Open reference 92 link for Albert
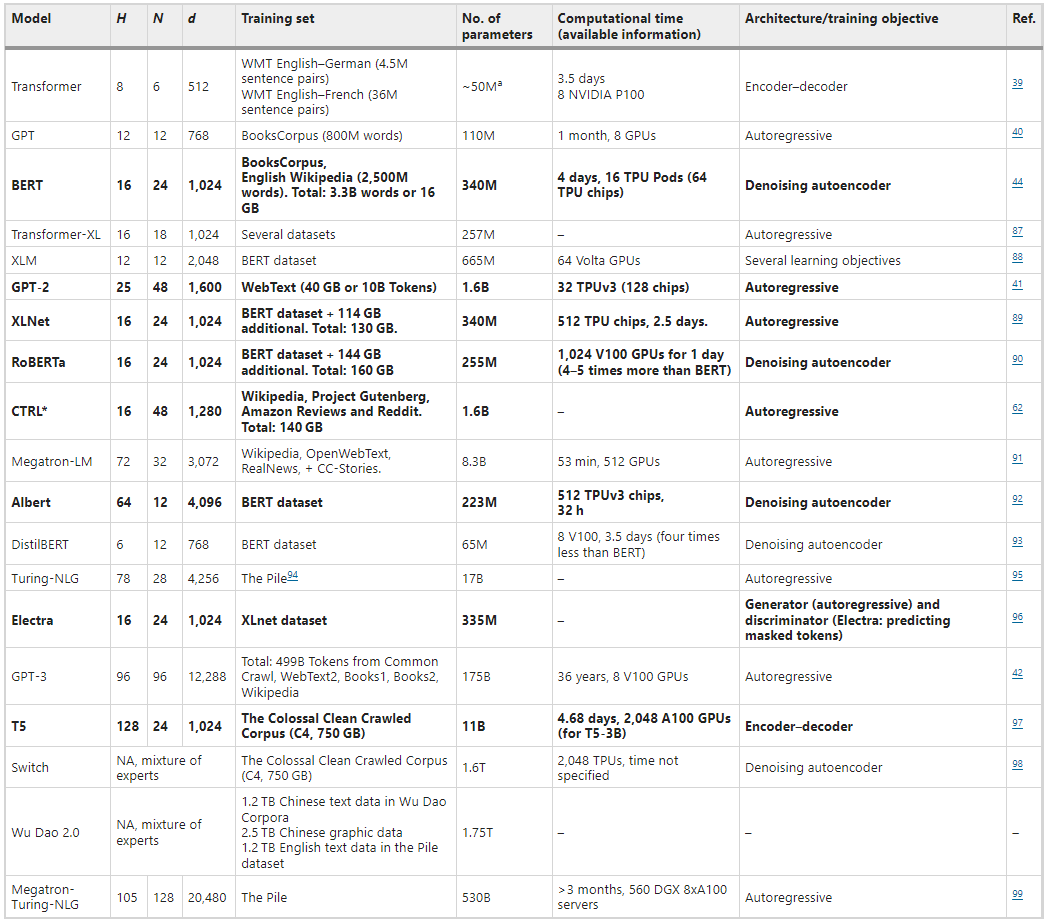Viewport: 1050px width, 924px height. click(1017, 499)
